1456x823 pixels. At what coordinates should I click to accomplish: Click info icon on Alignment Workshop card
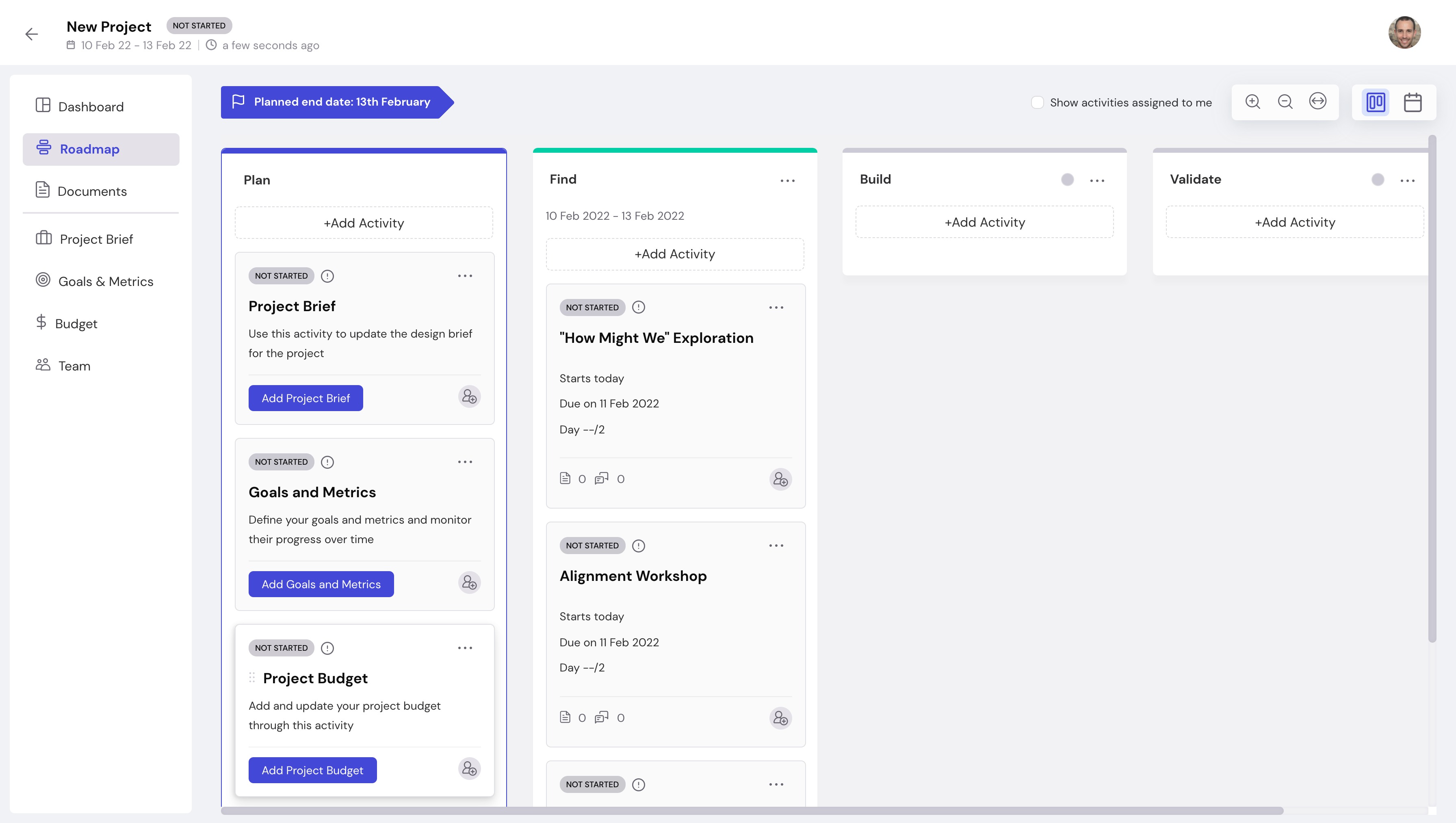638,546
